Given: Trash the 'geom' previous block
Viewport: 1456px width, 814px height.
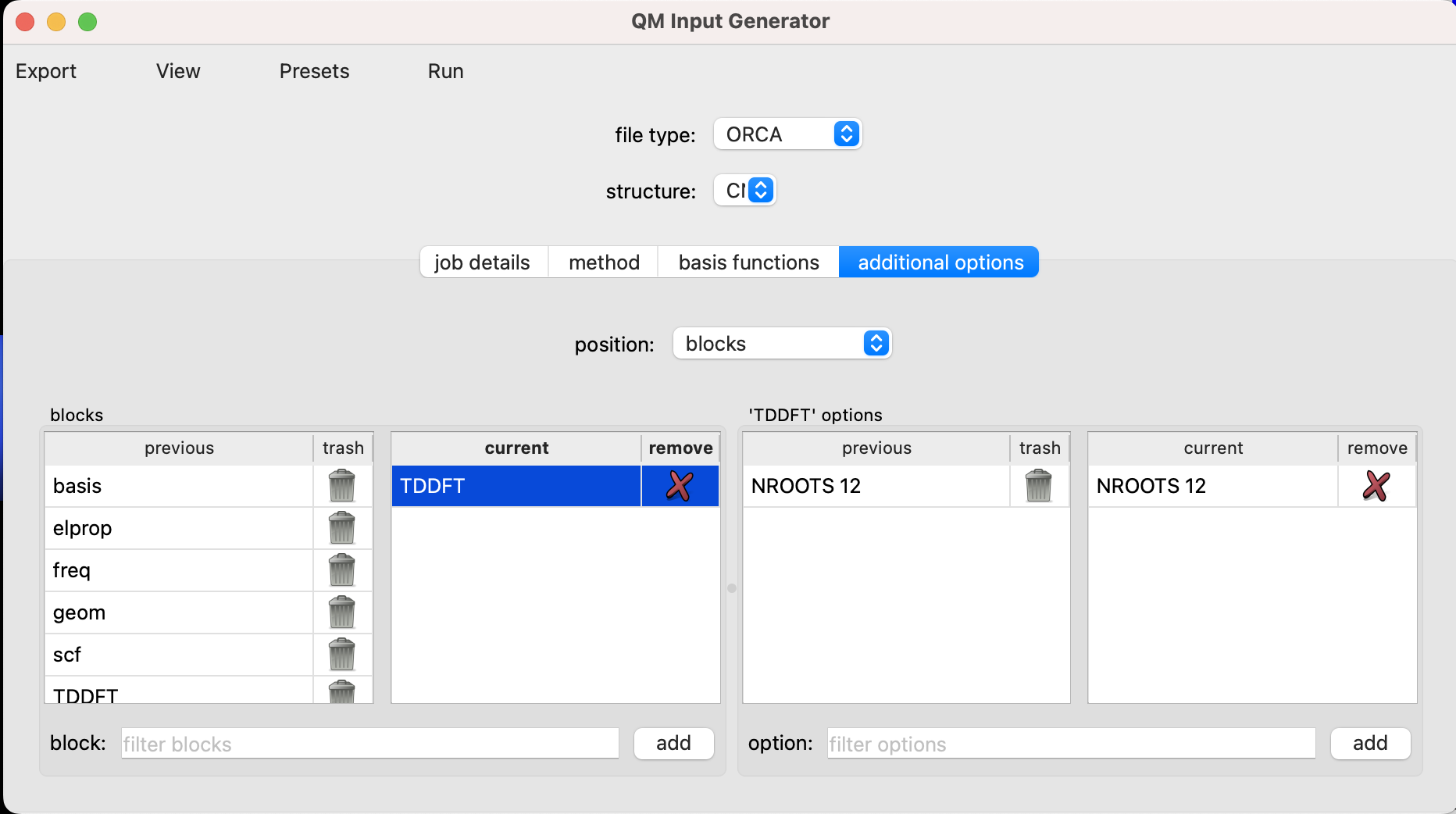Looking at the screenshot, I should (342, 612).
